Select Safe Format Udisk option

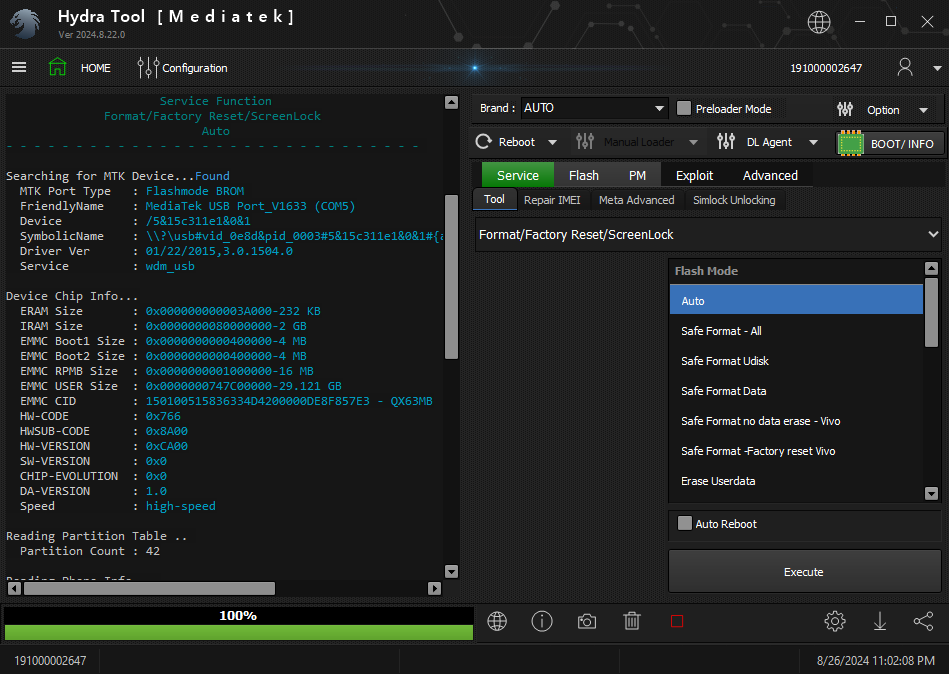coord(796,361)
